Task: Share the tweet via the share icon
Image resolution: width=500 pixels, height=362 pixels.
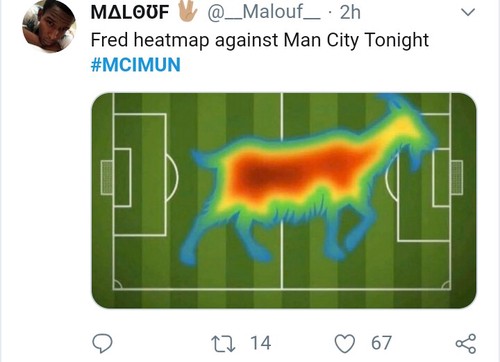Action: point(466,343)
